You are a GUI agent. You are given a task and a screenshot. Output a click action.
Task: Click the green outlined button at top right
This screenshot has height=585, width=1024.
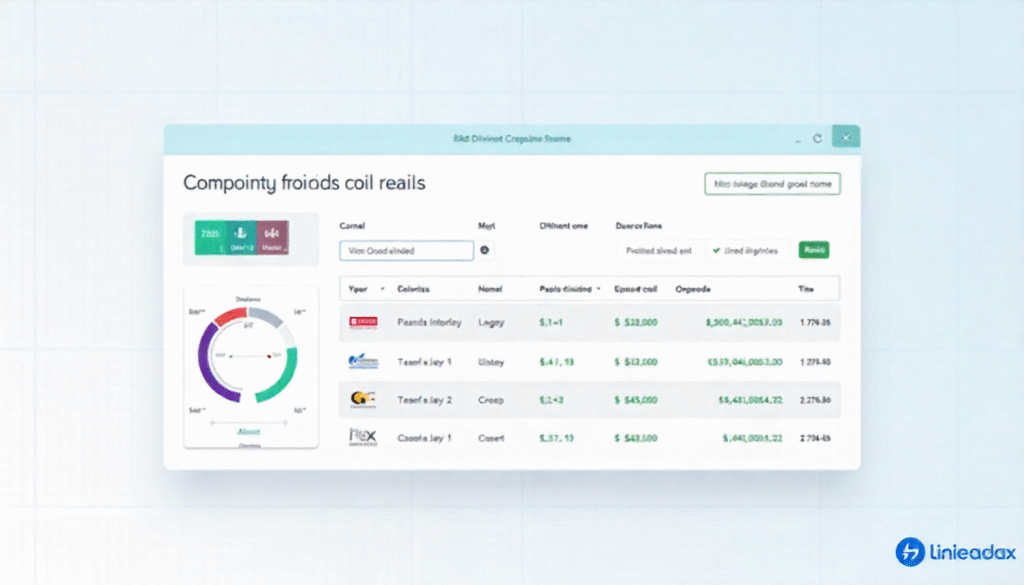(x=772, y=184)
